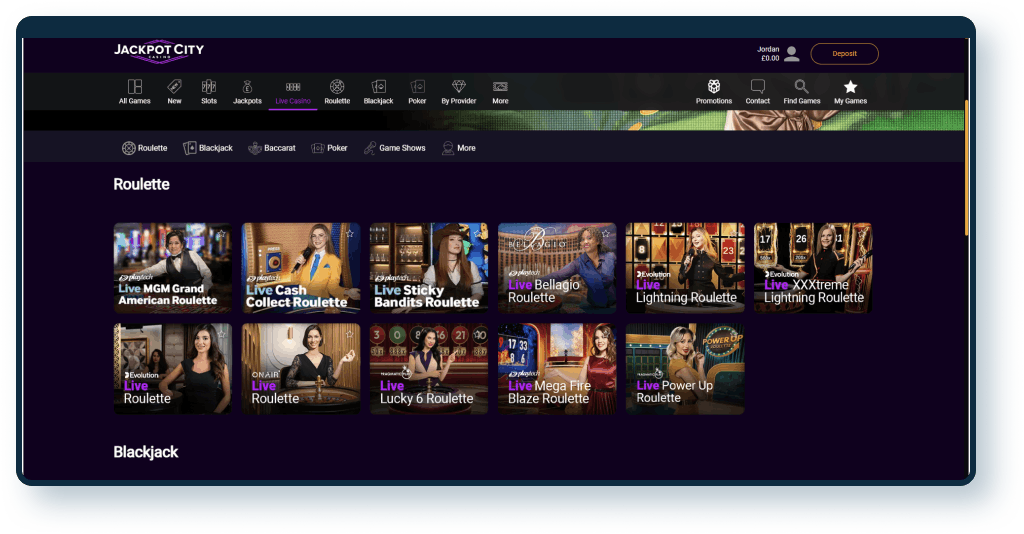
Task: Select Game Shows in the sub-menu
Action: click(x=394, y=148)
